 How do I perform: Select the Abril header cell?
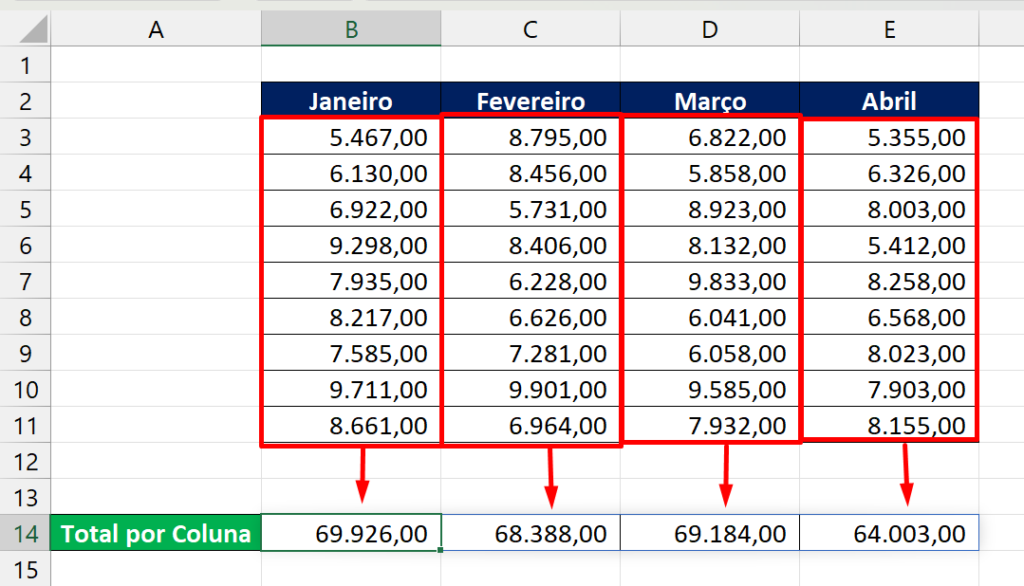pos(888,100)
